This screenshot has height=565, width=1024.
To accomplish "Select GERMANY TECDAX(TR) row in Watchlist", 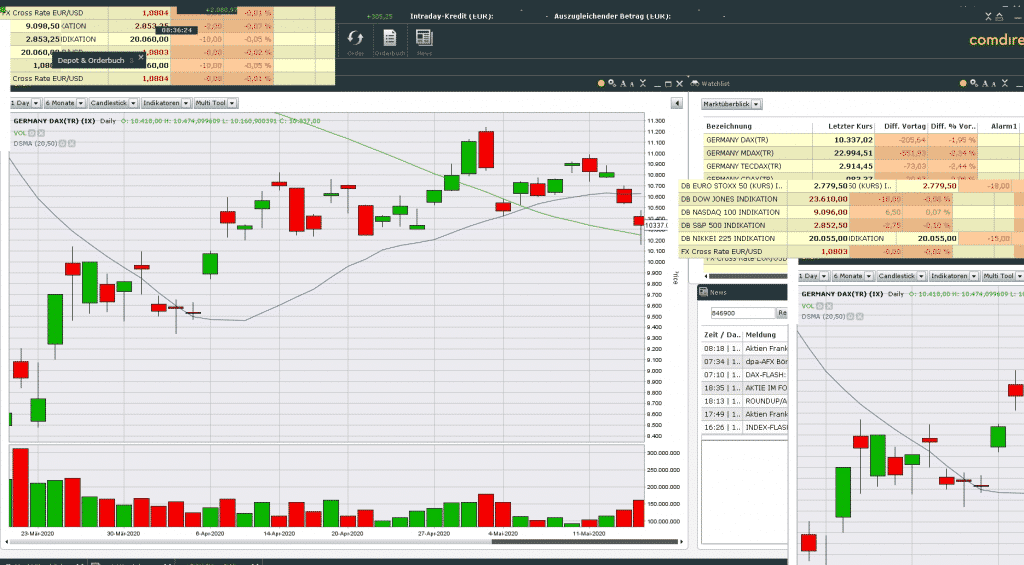I will (861, 166).
